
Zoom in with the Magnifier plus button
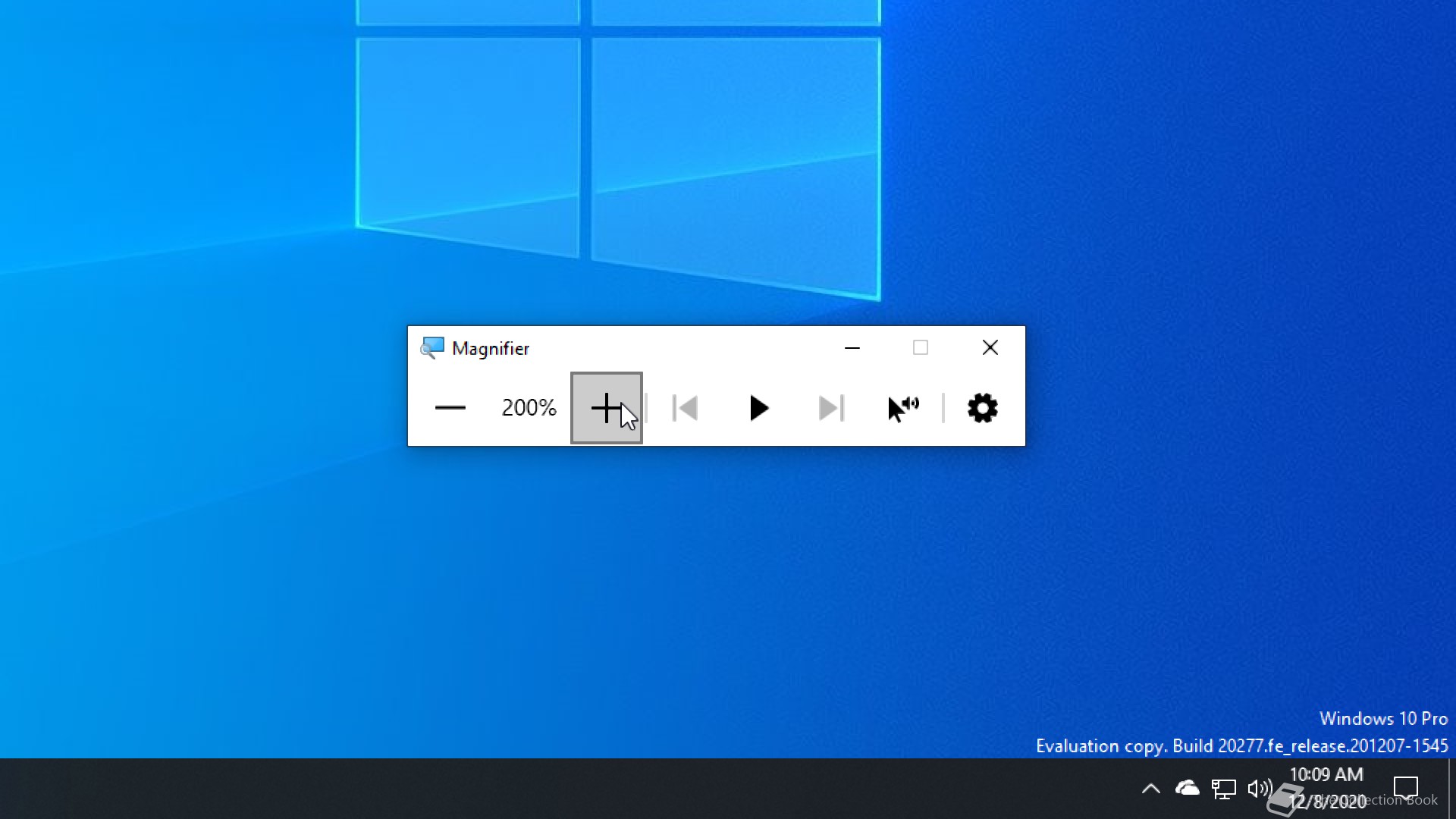click(x=607, y=408)
